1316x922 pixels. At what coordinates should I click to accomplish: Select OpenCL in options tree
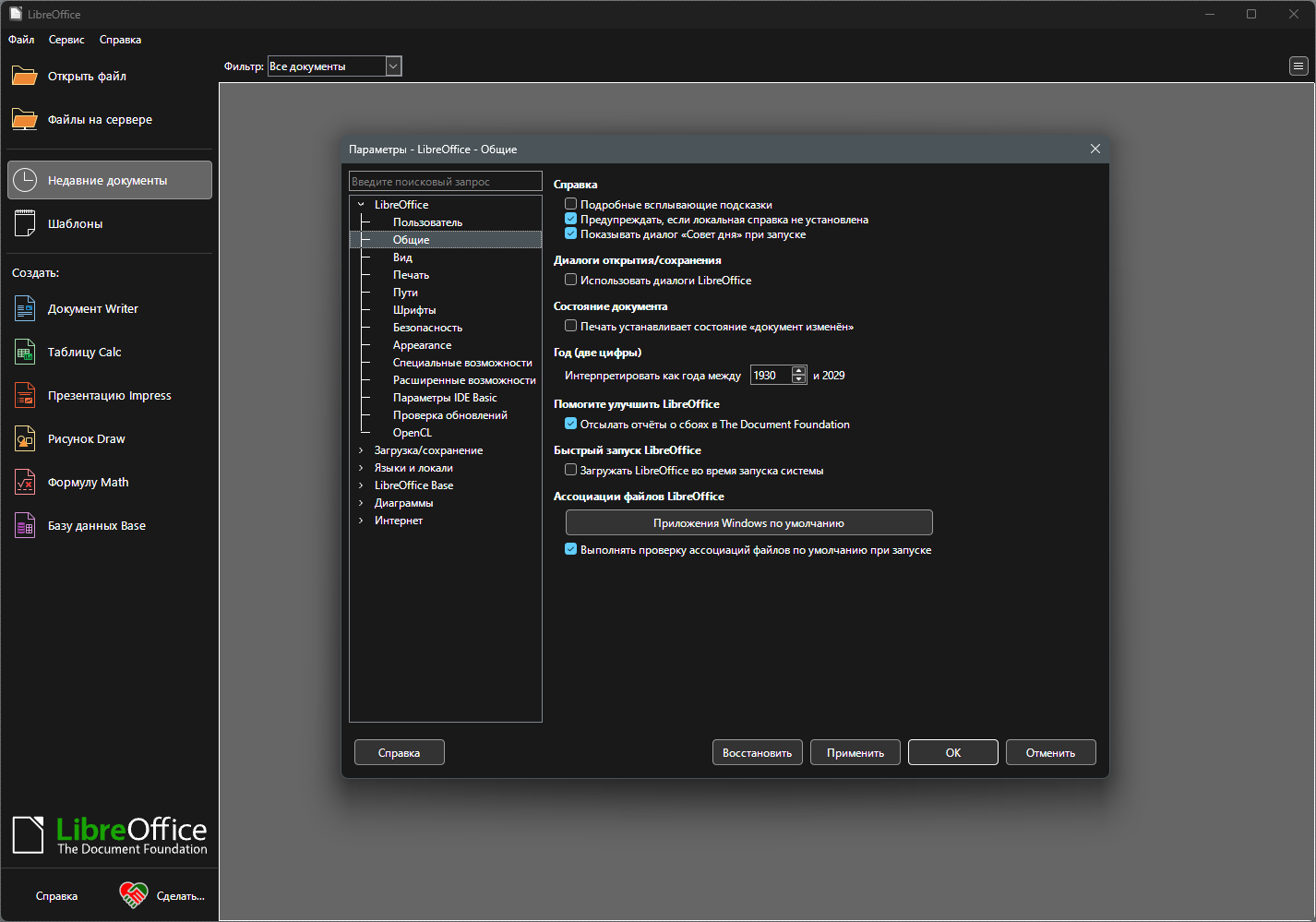[x=413, y=433]
